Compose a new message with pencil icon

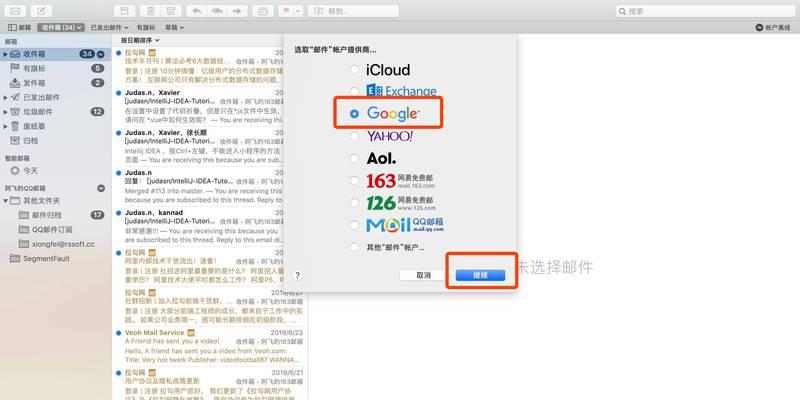pyautogui.click(x=41, y=11)
